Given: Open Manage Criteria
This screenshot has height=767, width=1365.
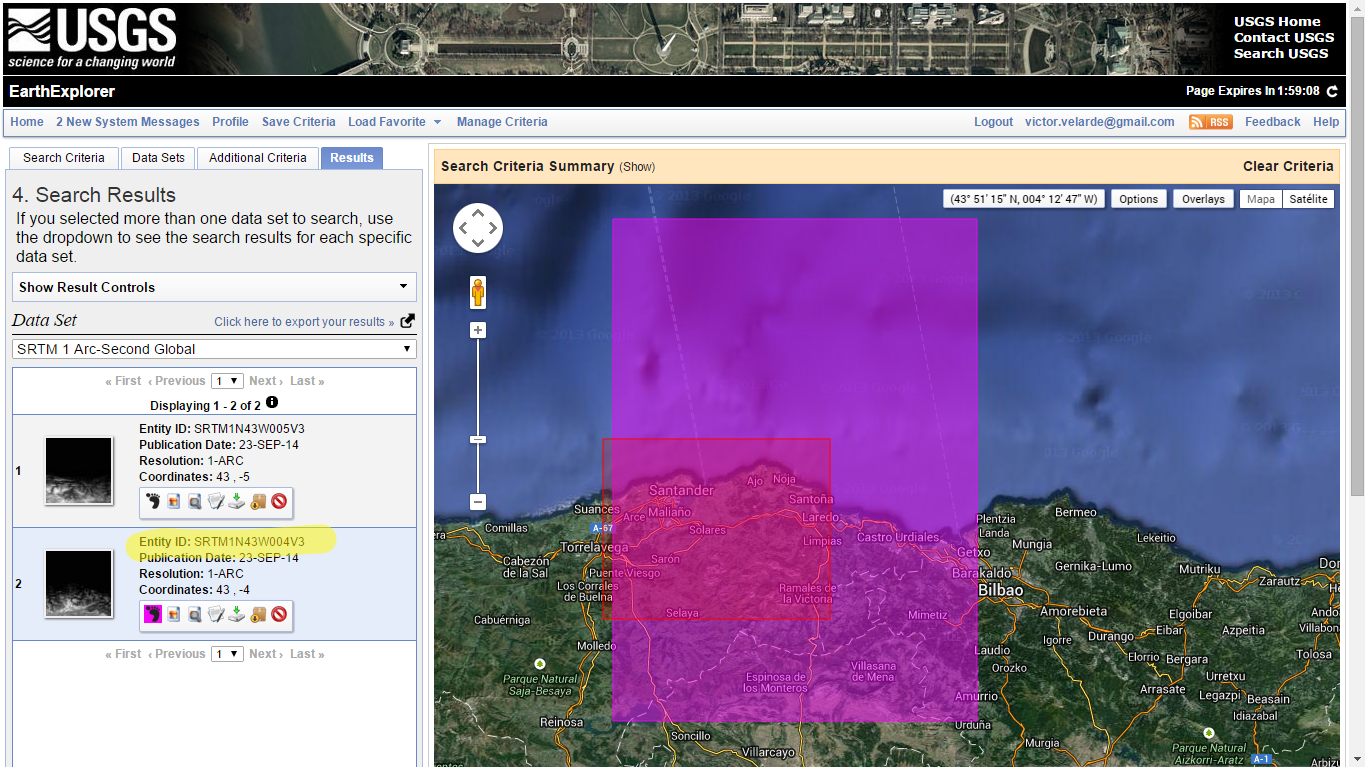Looking at the screenshot, I should (502, 122).
